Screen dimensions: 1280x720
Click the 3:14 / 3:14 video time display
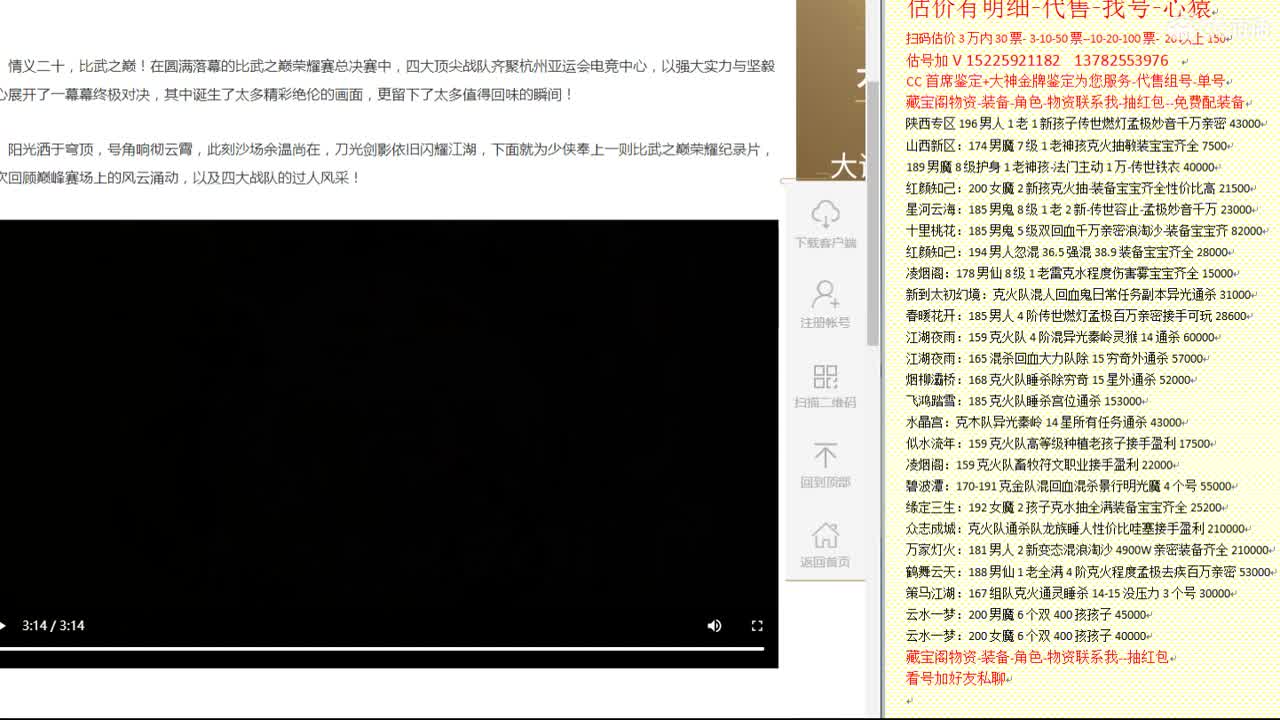pyautogui.click(x=53, y=625)
